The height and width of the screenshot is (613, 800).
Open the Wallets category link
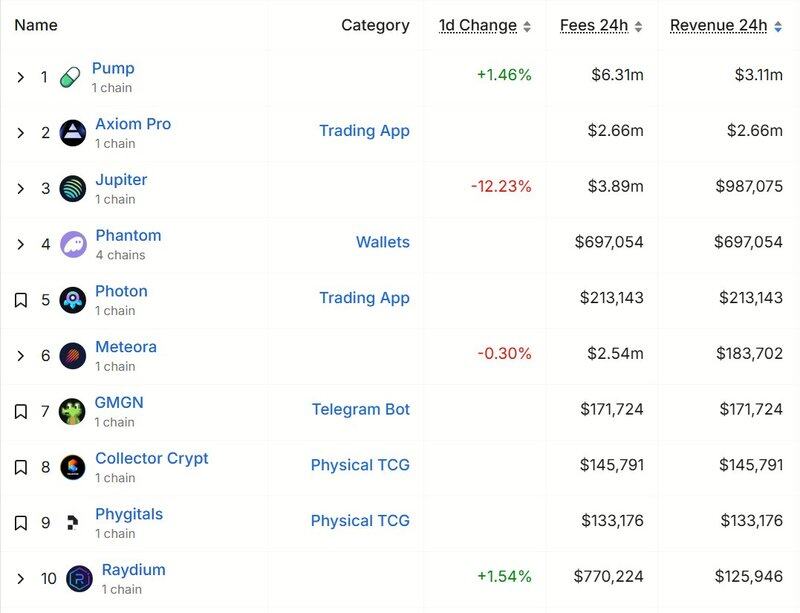[383, 242]
